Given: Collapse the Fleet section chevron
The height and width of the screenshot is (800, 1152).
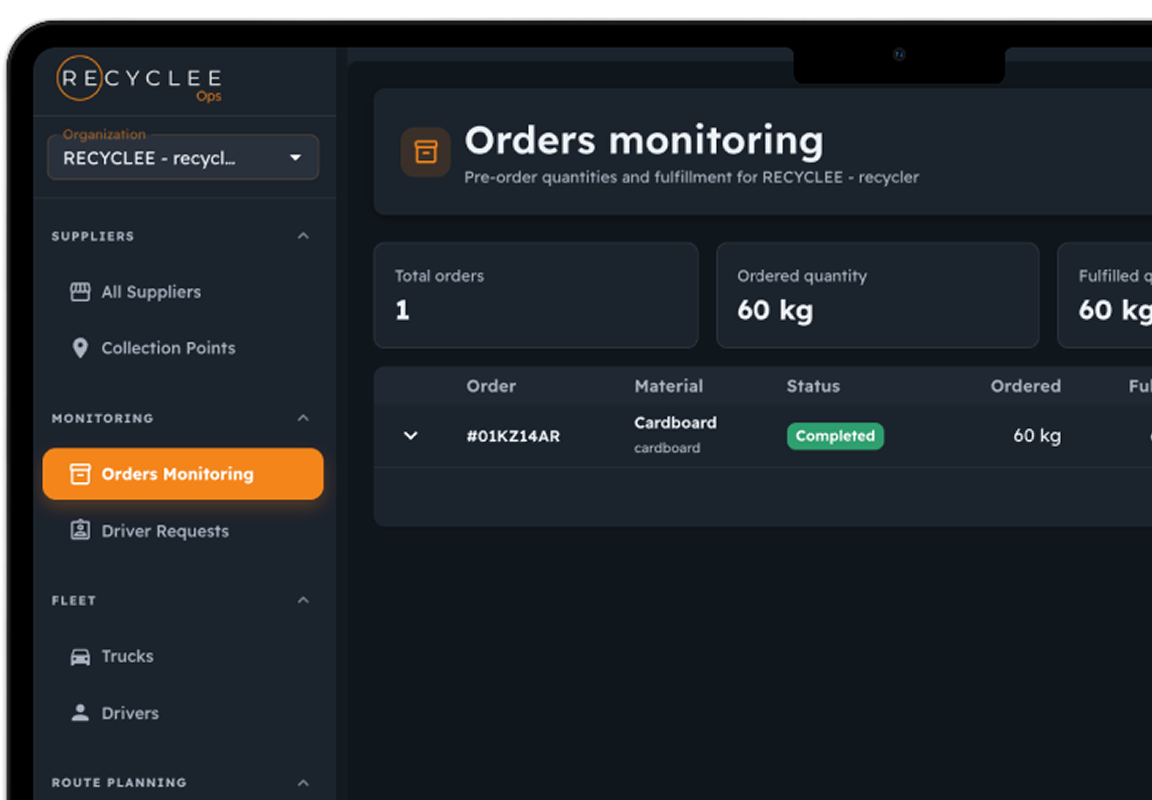Looking at the screenshot, I should pyautogui.click(x=303, y=600).
